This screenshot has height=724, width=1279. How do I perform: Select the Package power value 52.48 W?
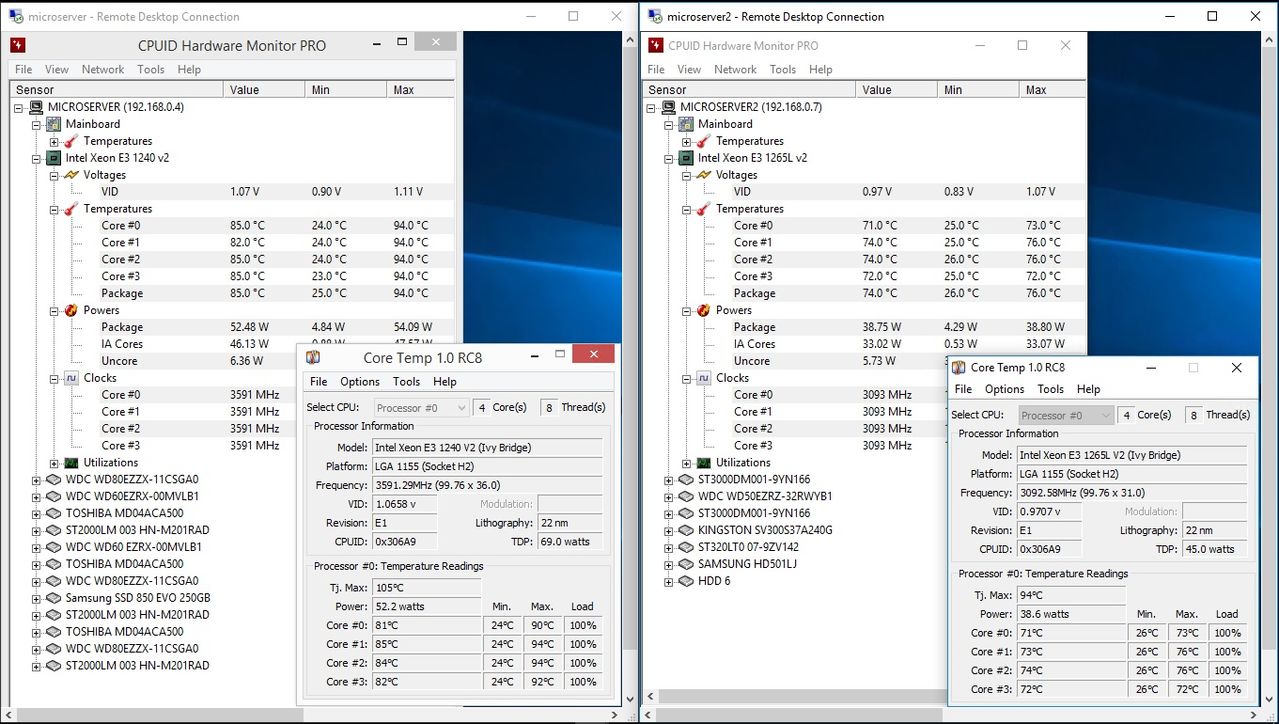point(249,327)
